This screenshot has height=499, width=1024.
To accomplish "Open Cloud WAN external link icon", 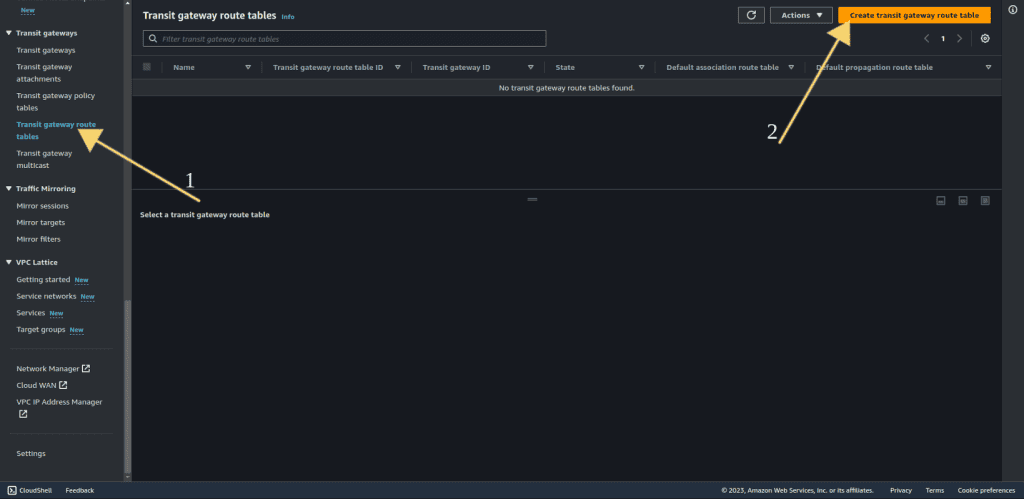I will click(x=63, y=385).
